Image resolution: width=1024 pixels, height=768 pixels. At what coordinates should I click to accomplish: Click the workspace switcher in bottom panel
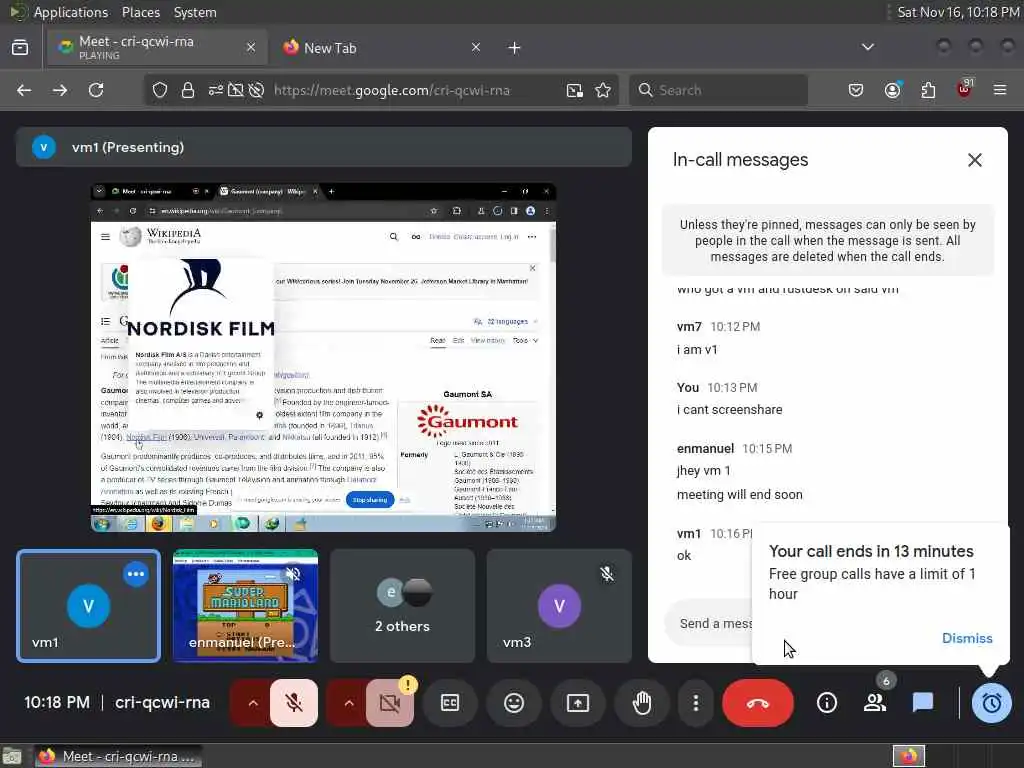click(x=909, y=756)
